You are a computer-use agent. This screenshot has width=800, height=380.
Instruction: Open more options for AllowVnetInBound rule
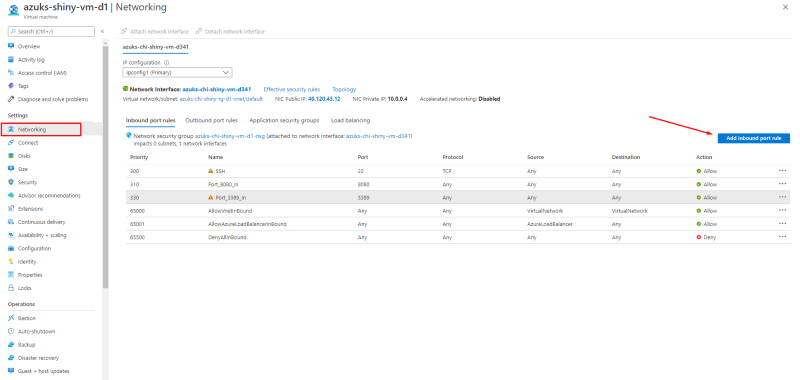pos(782,211)
